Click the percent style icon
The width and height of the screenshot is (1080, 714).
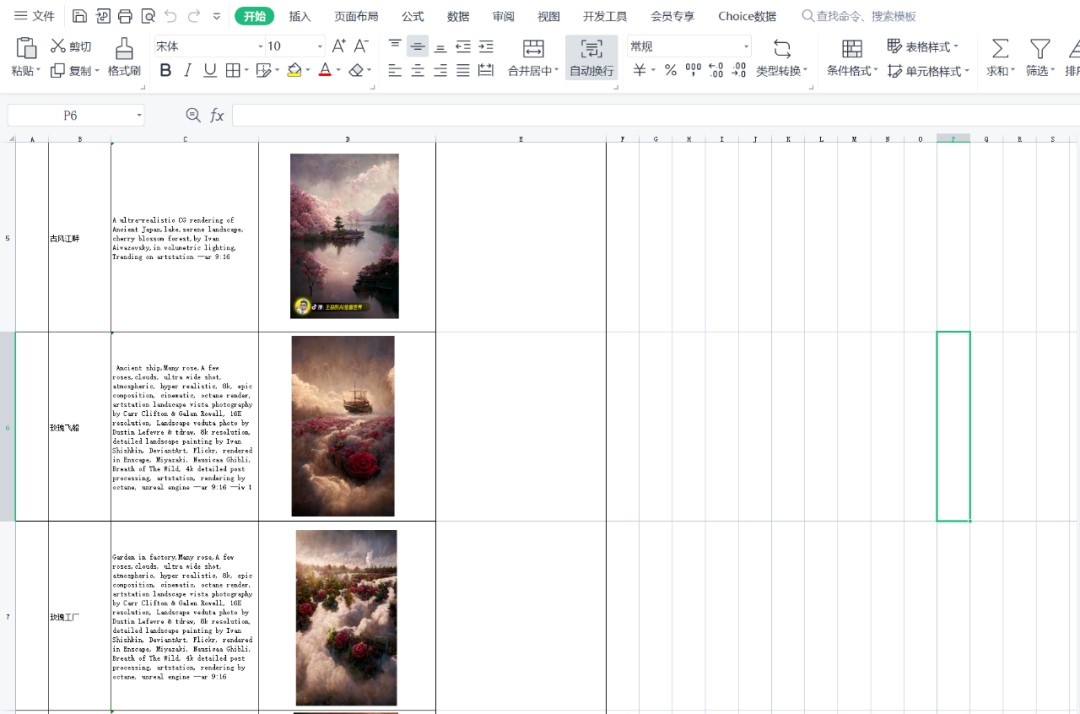(x=670, y=70)
